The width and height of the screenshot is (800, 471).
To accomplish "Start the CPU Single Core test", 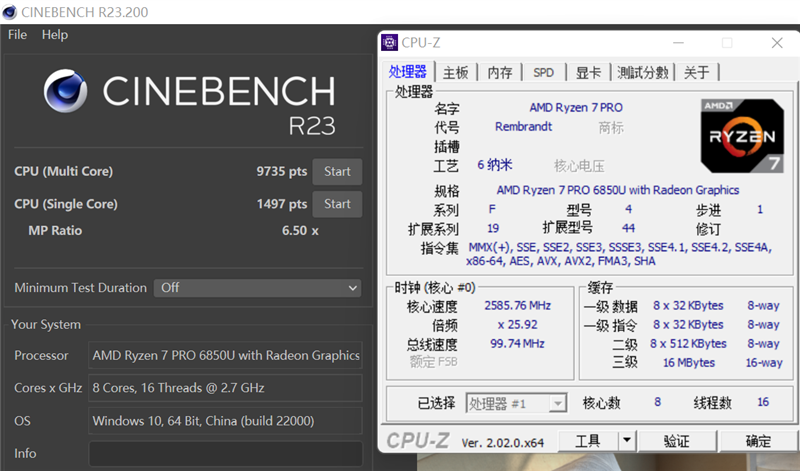I will [337, 204].
